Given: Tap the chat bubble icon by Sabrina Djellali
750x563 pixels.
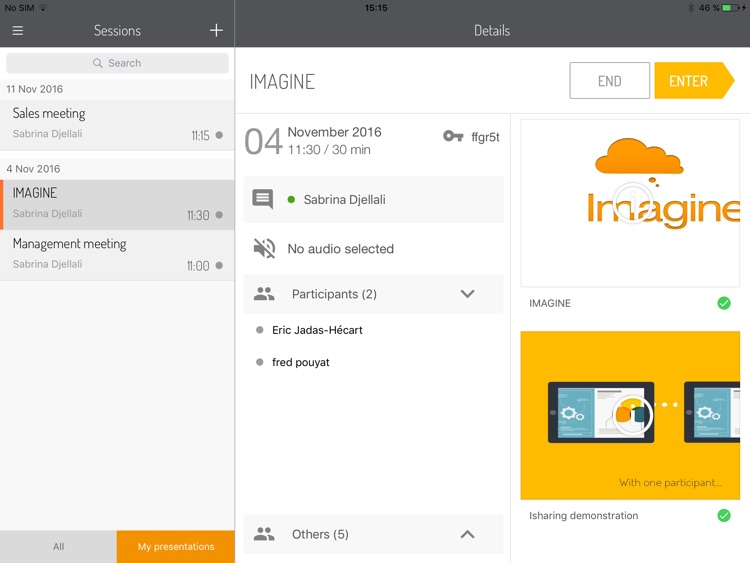Looking at the screenshot, I should pyautogui.click(x=263, y=199).
